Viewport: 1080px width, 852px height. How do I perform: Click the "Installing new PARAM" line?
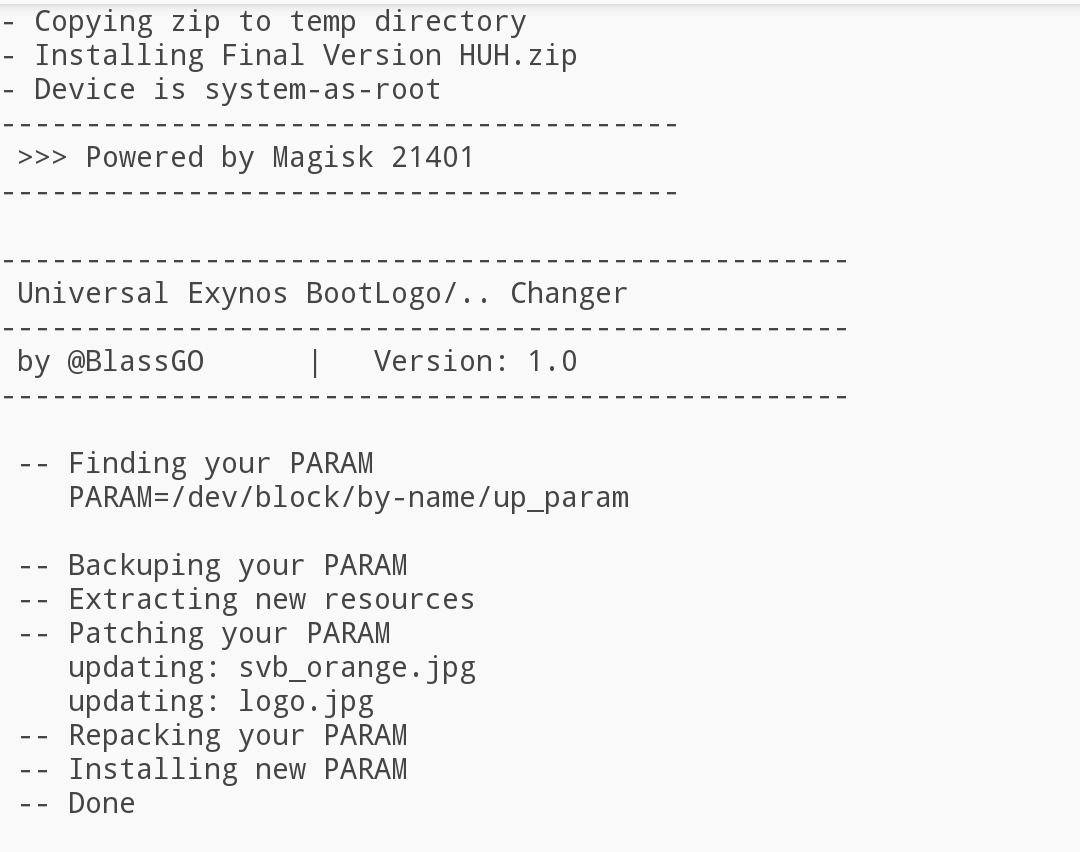click(237, 769)
